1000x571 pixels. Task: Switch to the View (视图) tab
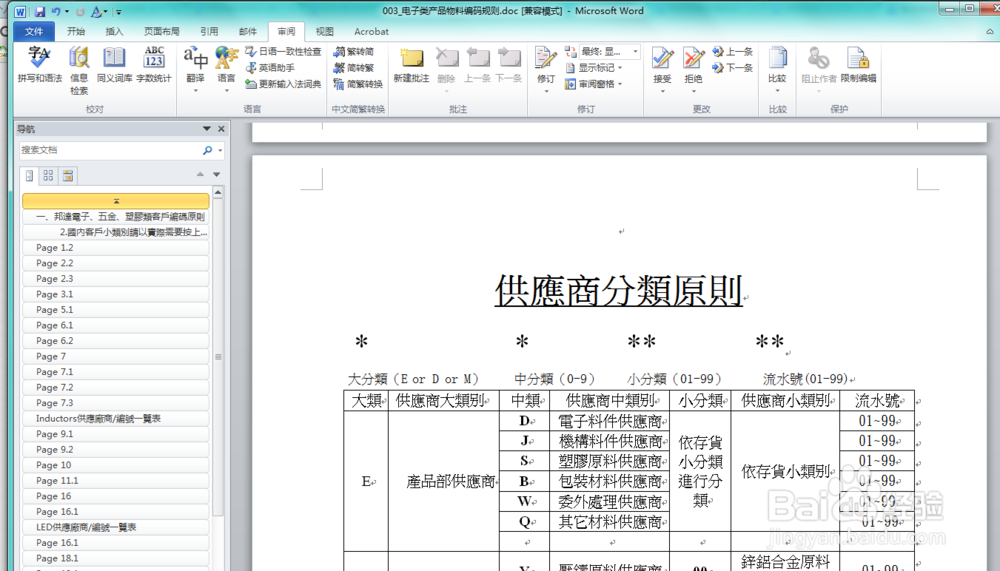pos(325,31)
